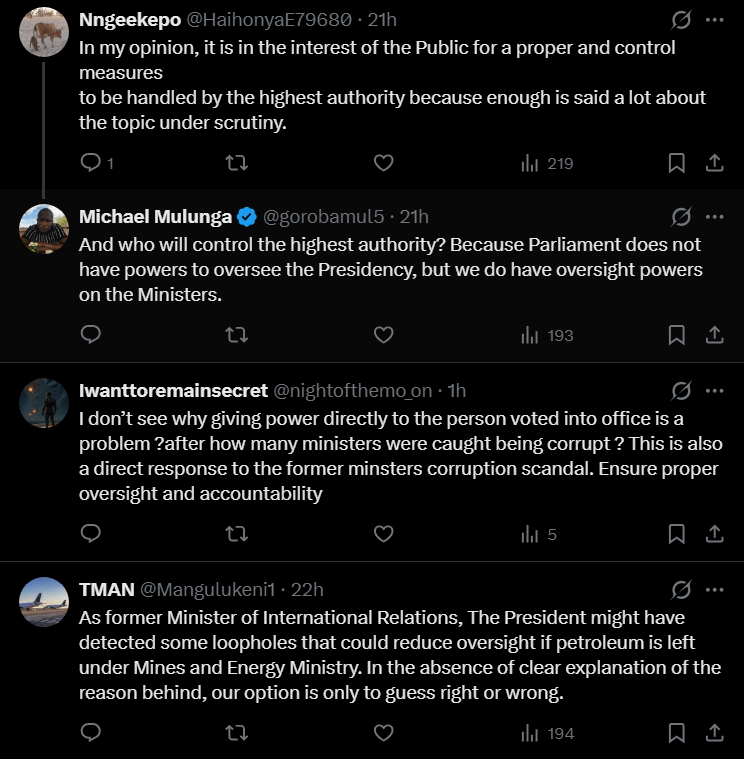Share the Iwanttoremainsecret tweet
744x759 pixels.
(714, 534)
